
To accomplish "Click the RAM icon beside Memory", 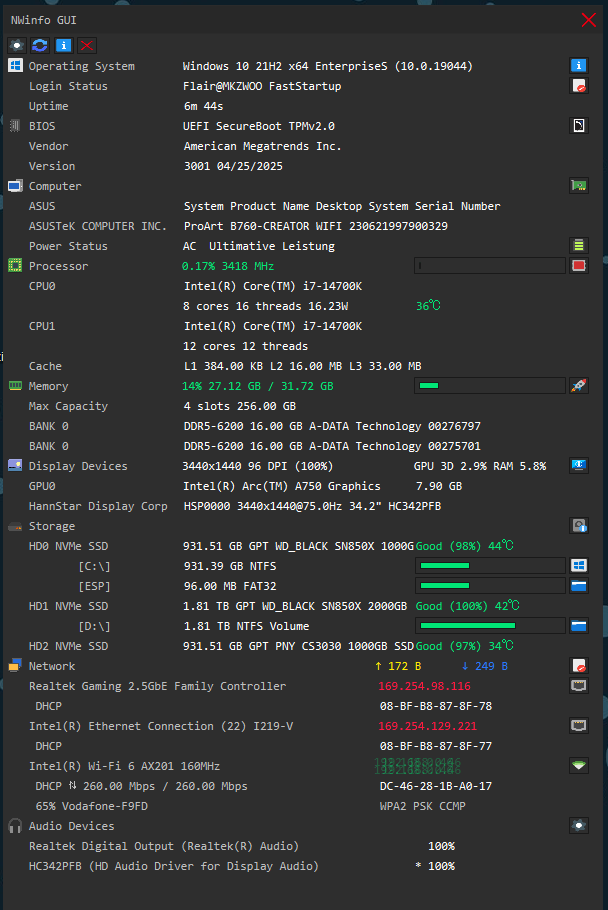I will coord(15,385).
